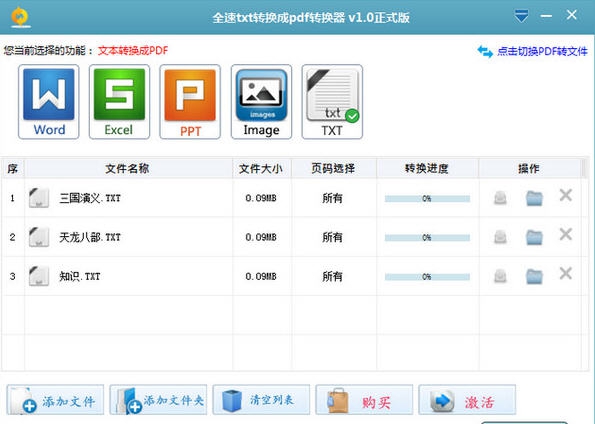Viewport: 595px width, 424px height.
Task: Open output file for 天龙八部.TXT
Action: (x=500, y=237)
